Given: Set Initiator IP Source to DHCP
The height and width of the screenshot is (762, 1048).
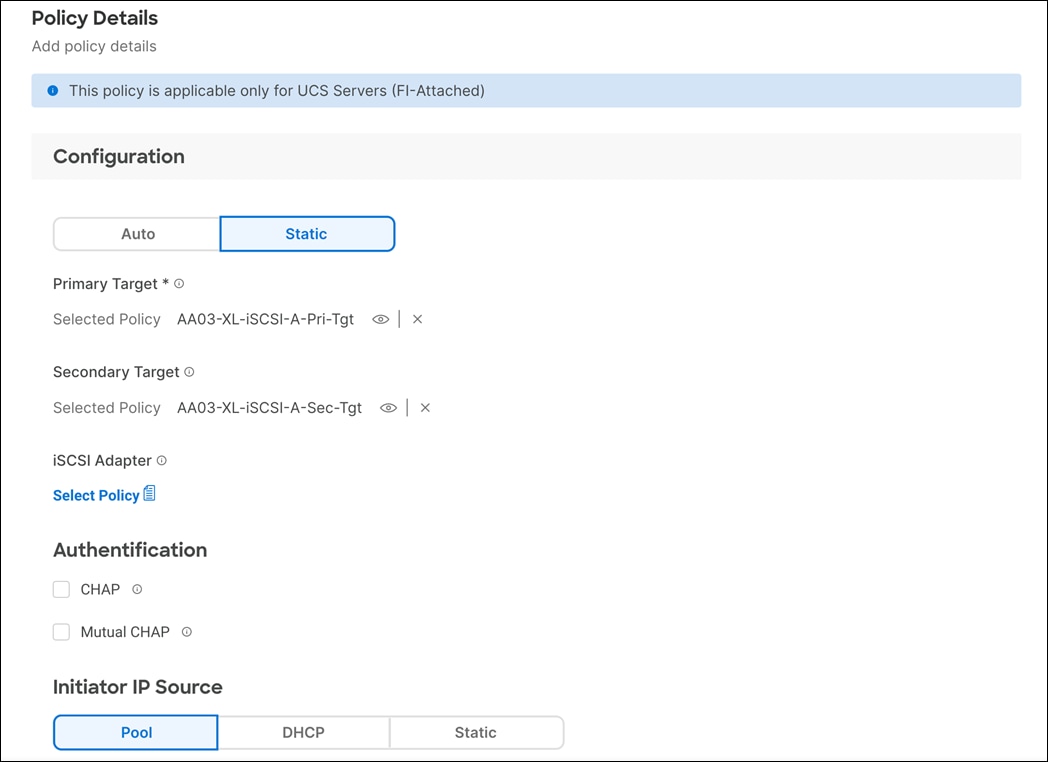Looking at the screenshot, I should pyautogui.click(x=304, y=732).
